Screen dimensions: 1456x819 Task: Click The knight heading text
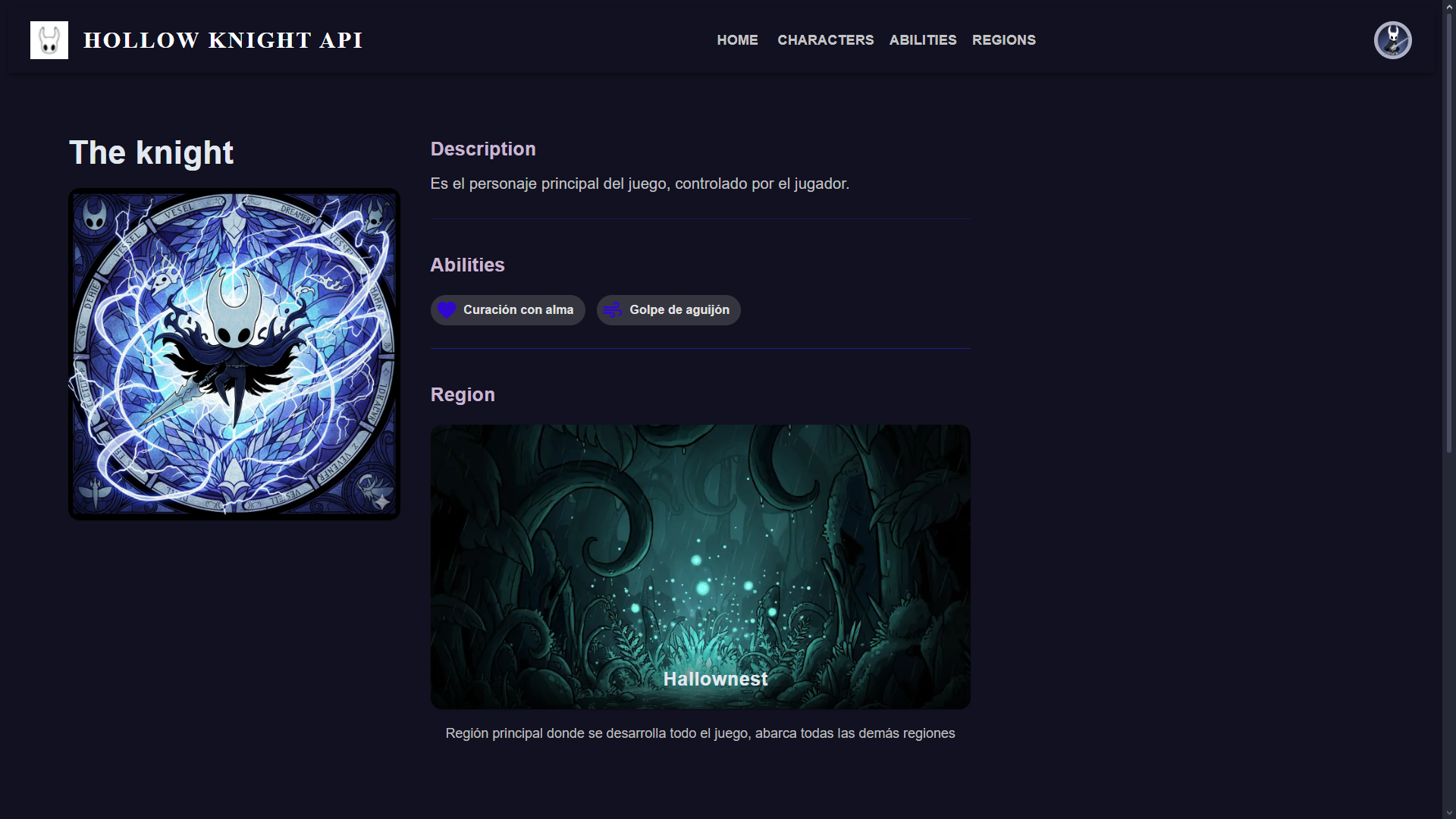tap(151, 152)
